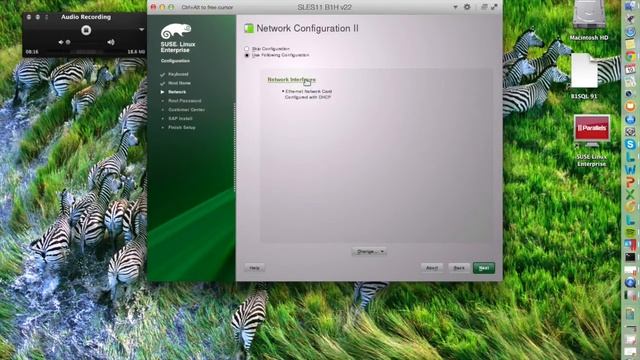Open Microsoft Word in the Dock
This screenshot has width=640, height=360.
point(630,169)
